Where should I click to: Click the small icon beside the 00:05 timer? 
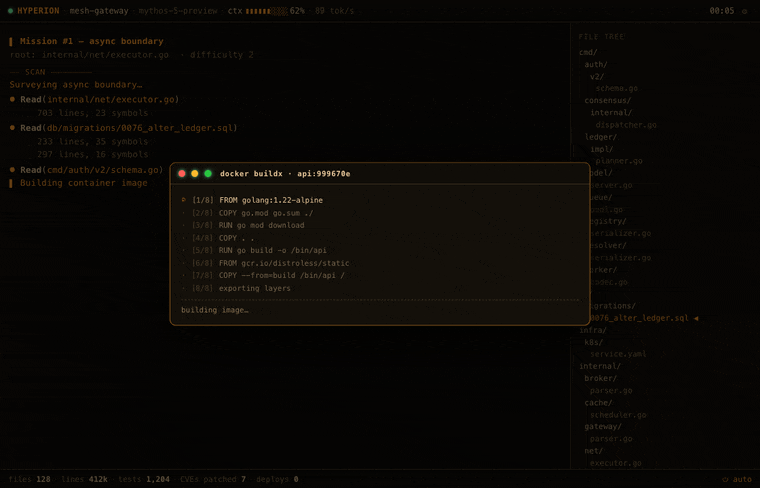pos(744,11)
